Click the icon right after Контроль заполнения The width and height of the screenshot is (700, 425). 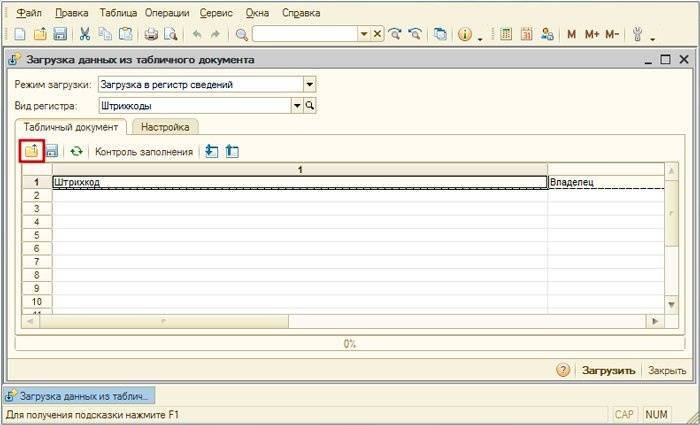211,151
